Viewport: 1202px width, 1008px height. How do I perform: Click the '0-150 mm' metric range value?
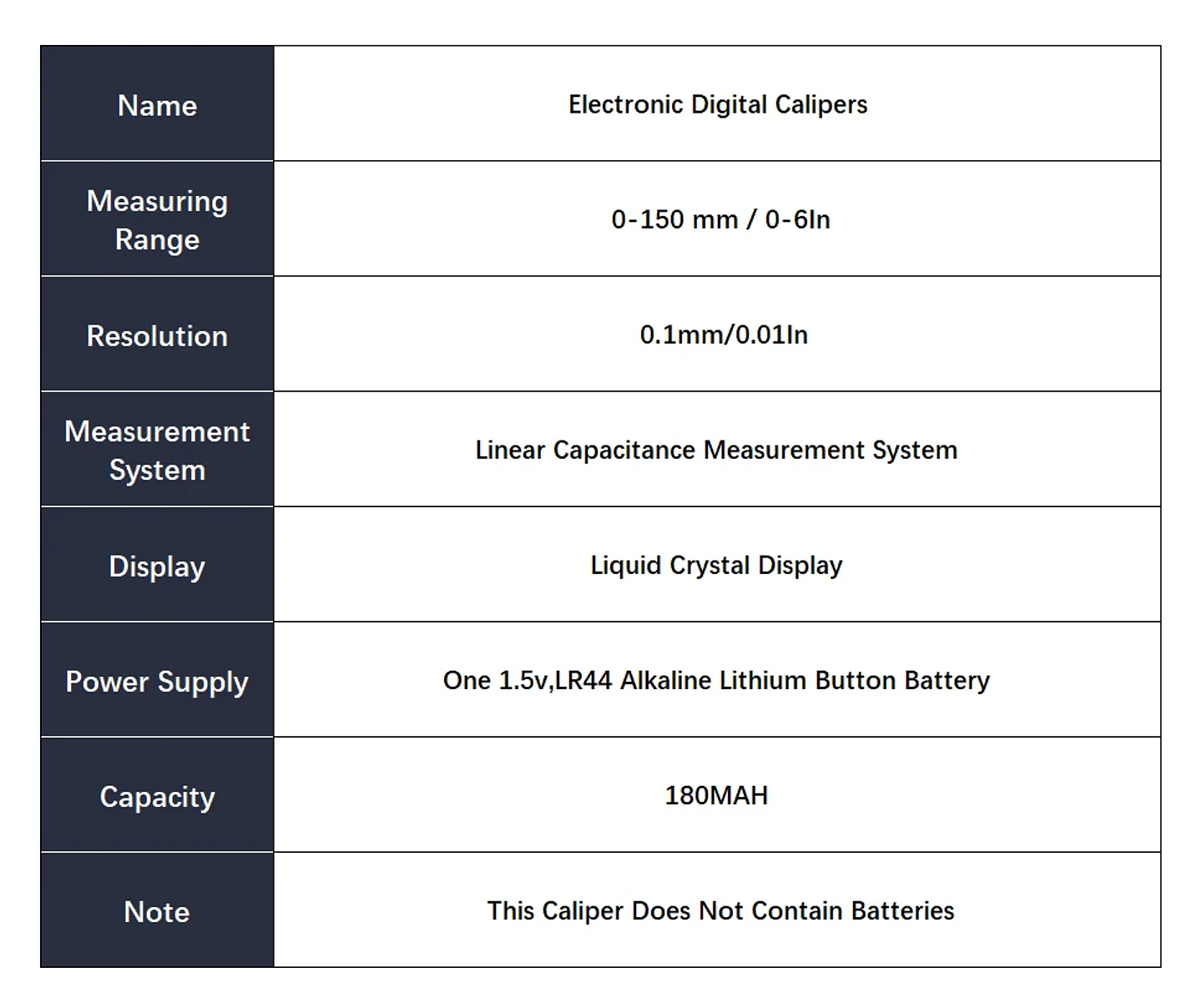pos(674,219)
